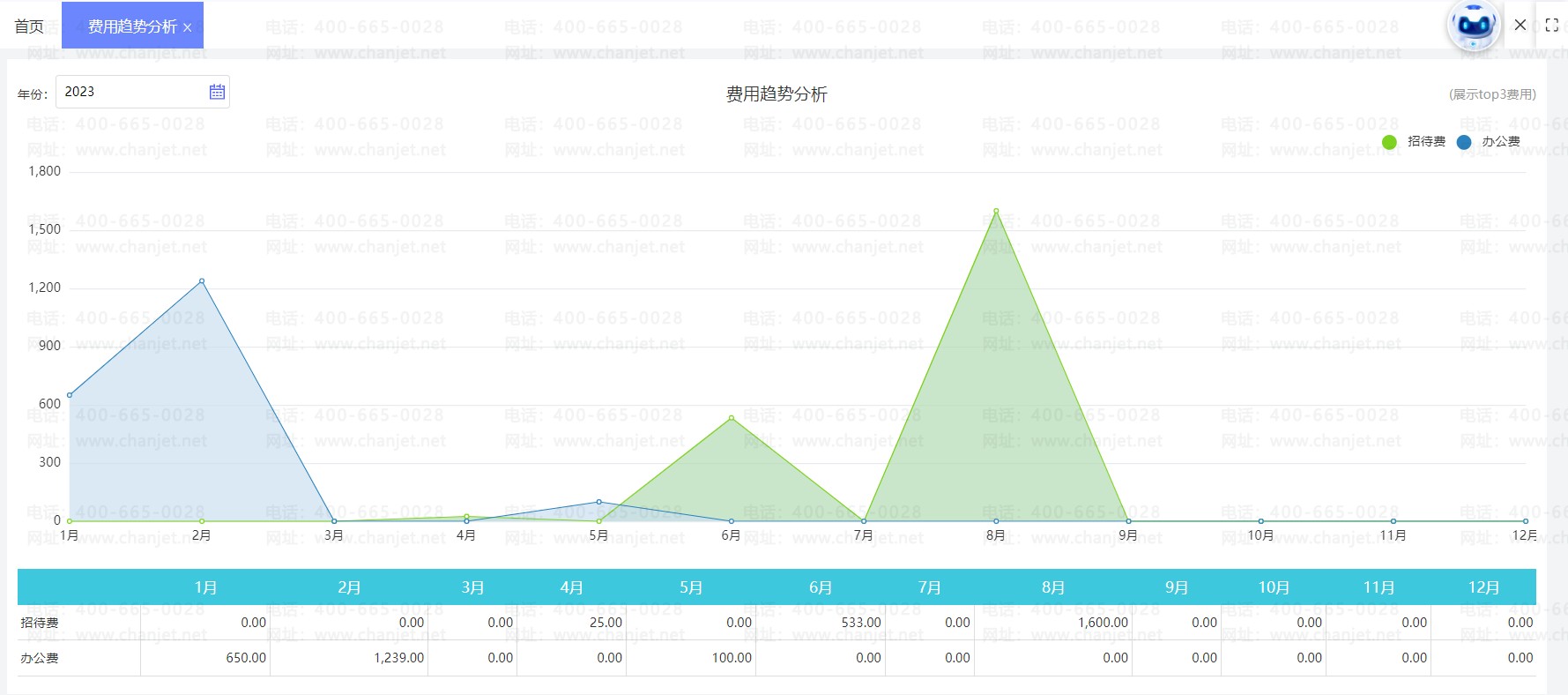The width and height of the screenshot is (1568, 695).
Task: Click the 12月 label on chart x-axis
Action: pos(1525,535)
